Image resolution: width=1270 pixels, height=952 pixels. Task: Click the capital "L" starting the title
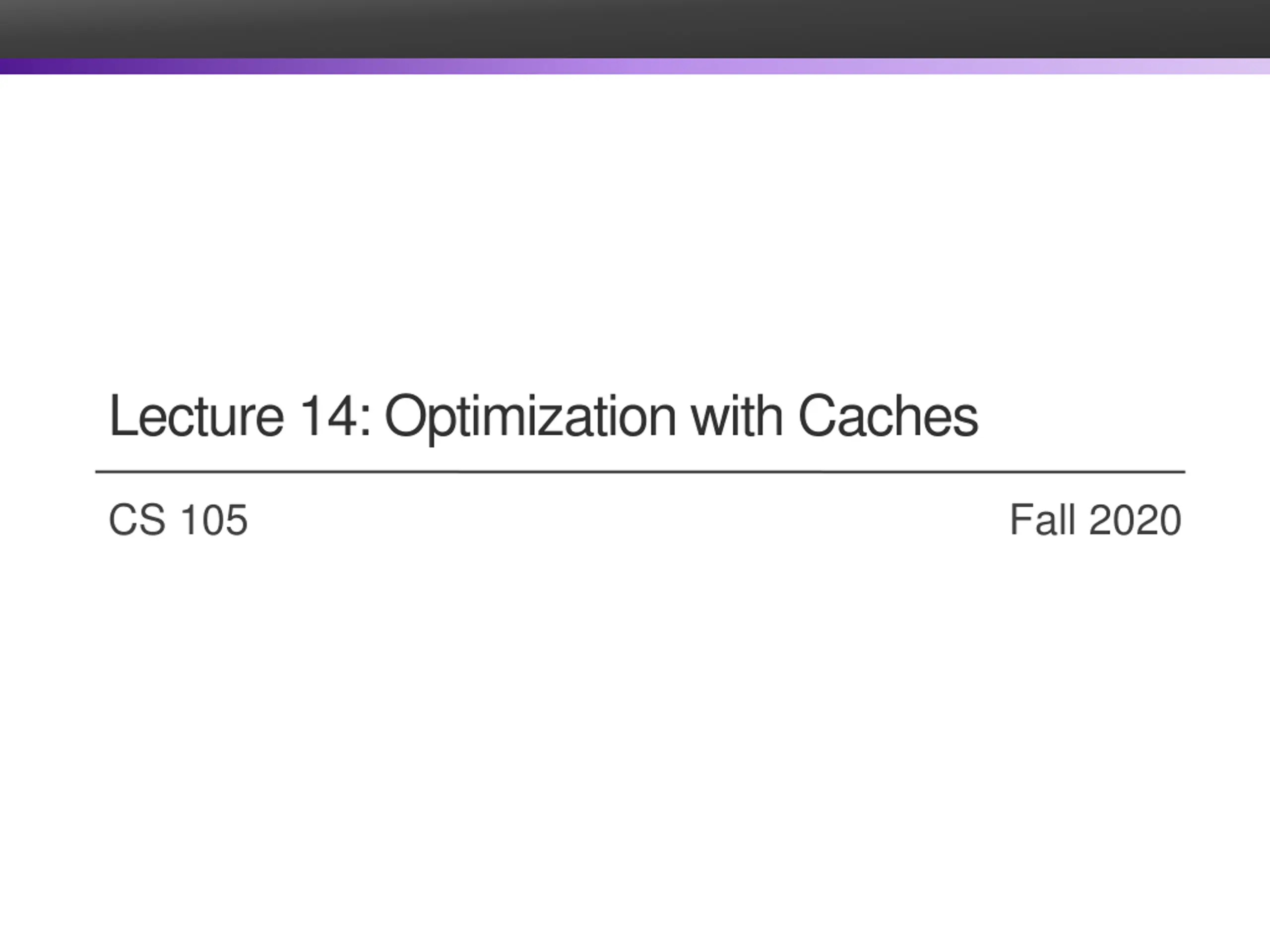[123, 416]
